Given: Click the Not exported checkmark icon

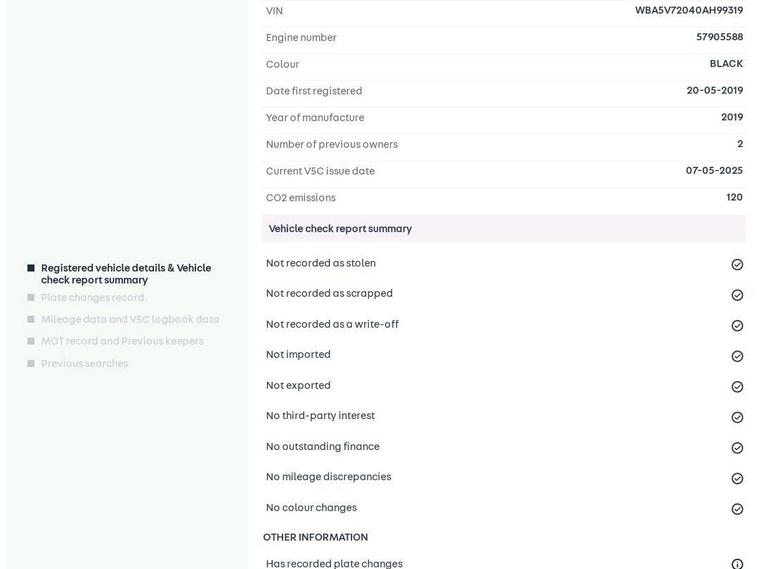Looking at the screenshot, I should pos(737,387).
